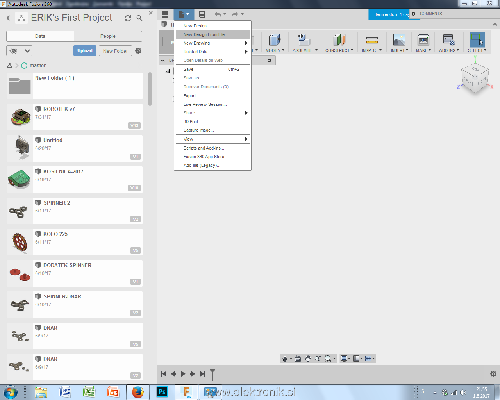Open Excel from the taskbar
Viewport: 500px width, 400px height.
(x=88, y=392)
